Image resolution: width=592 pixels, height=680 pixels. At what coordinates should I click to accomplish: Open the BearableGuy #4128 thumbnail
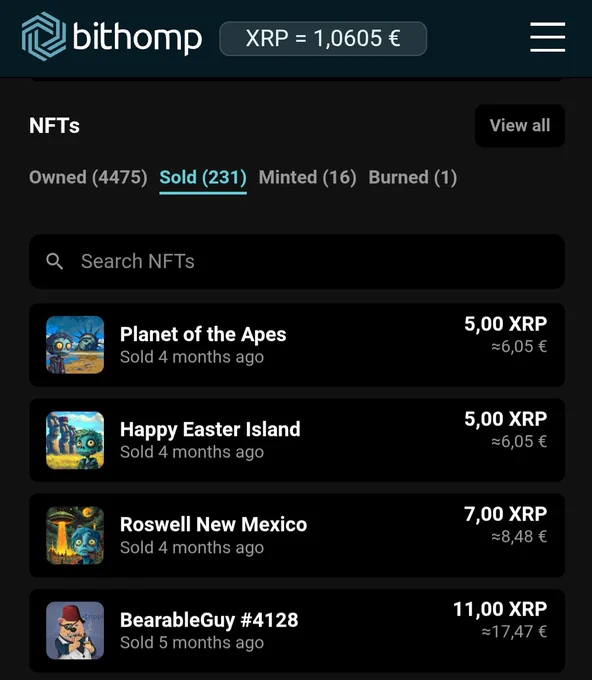75,631
